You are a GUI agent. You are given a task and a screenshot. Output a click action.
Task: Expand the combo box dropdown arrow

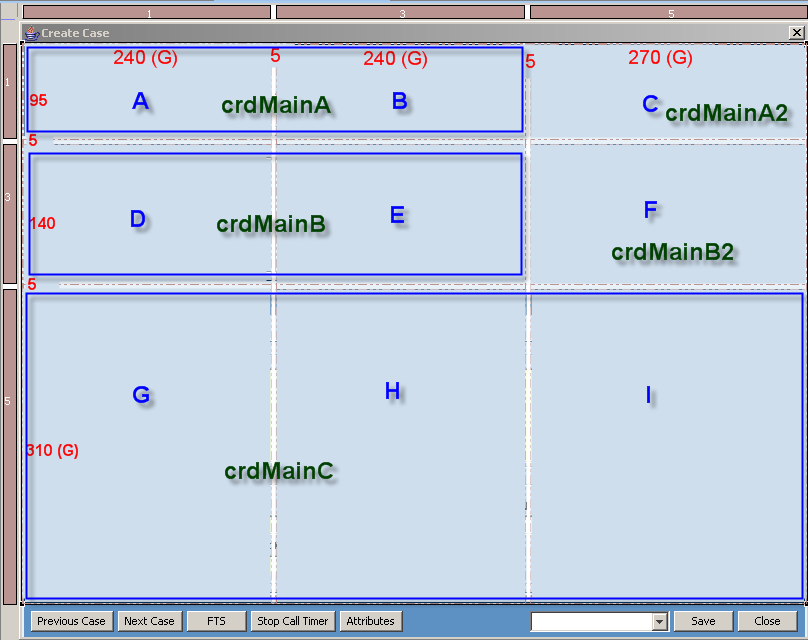[659, 621]
